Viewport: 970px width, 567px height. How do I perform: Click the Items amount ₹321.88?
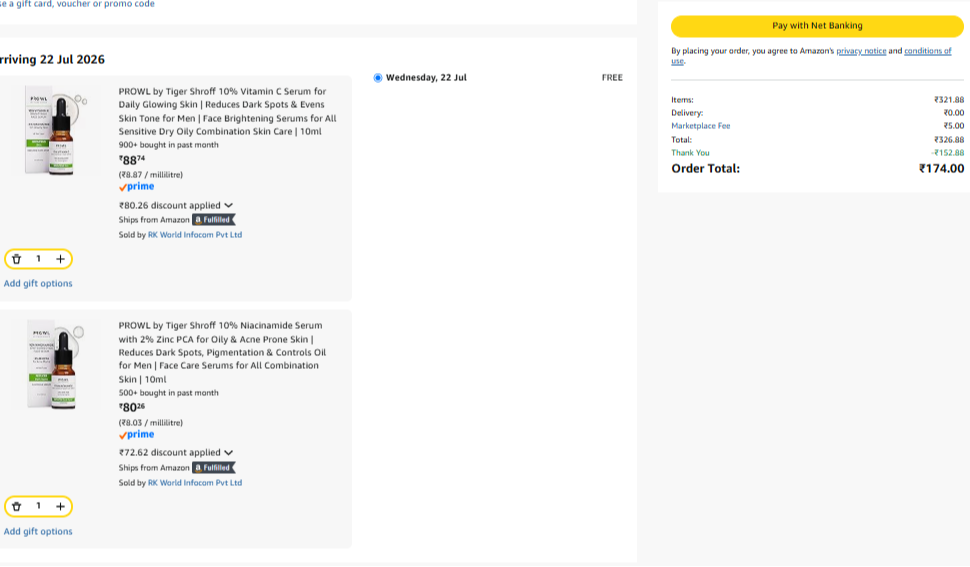[949, 100]
